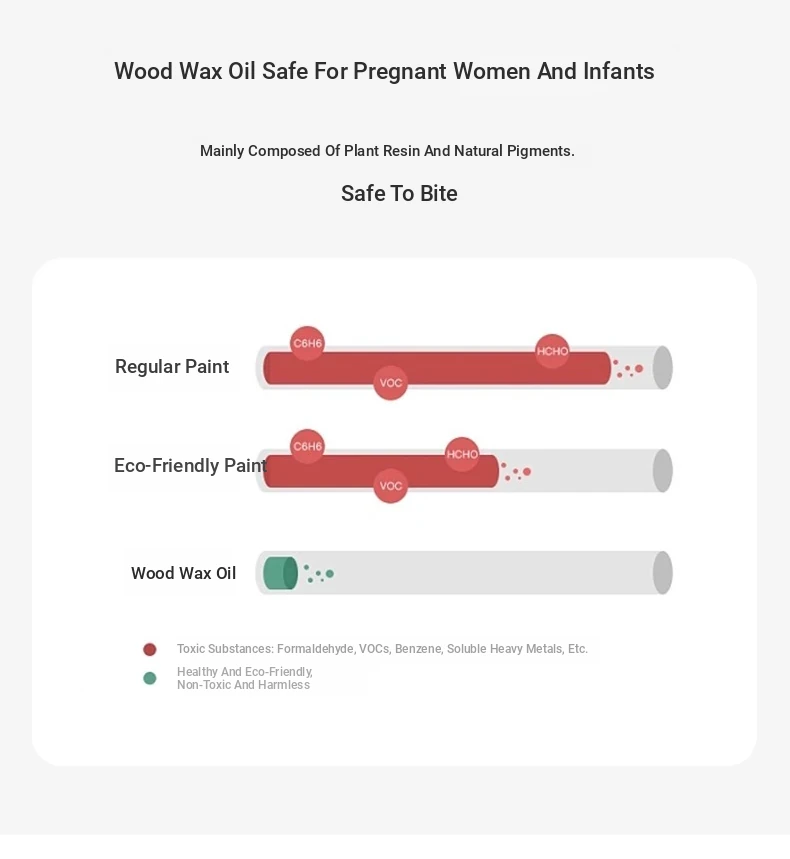This screenshot has height=859, width=790.
Task: Click the Toxic Substances legend description text
Action: coord(382,649)
